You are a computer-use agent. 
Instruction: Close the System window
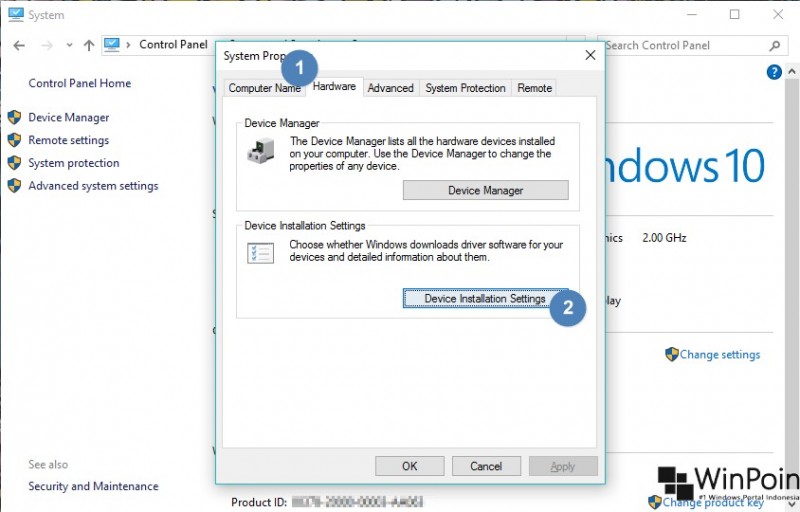(x=778, y=15)
